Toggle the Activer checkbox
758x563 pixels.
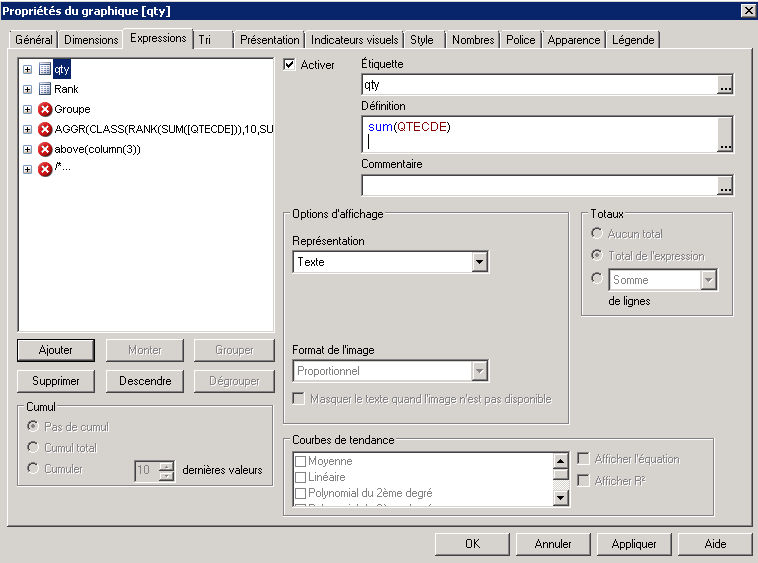coord(289,64)
